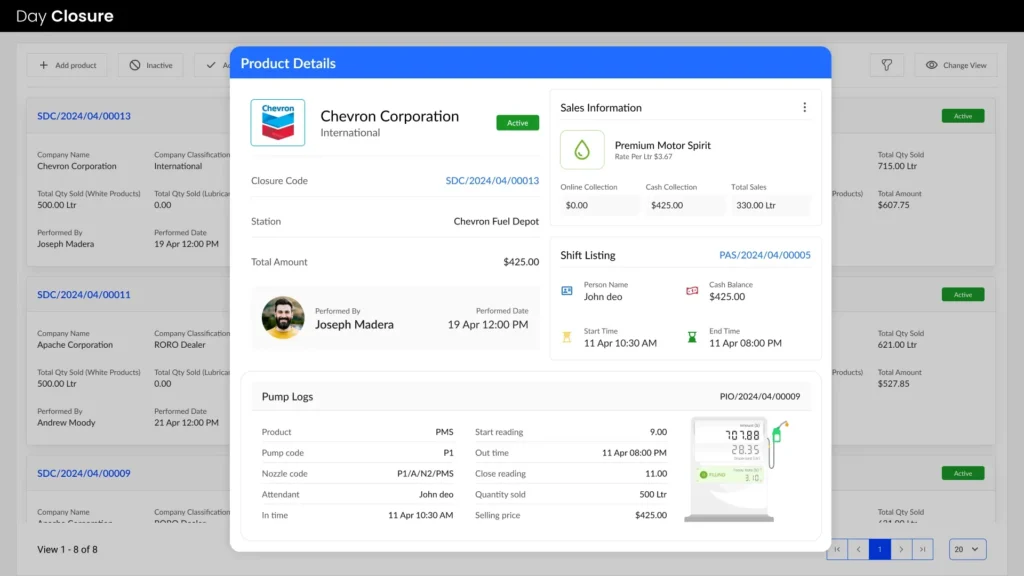This screenshot has height=576, width=1024.
Task: Click the End Time hourglass icon
Action: (692, 338)
